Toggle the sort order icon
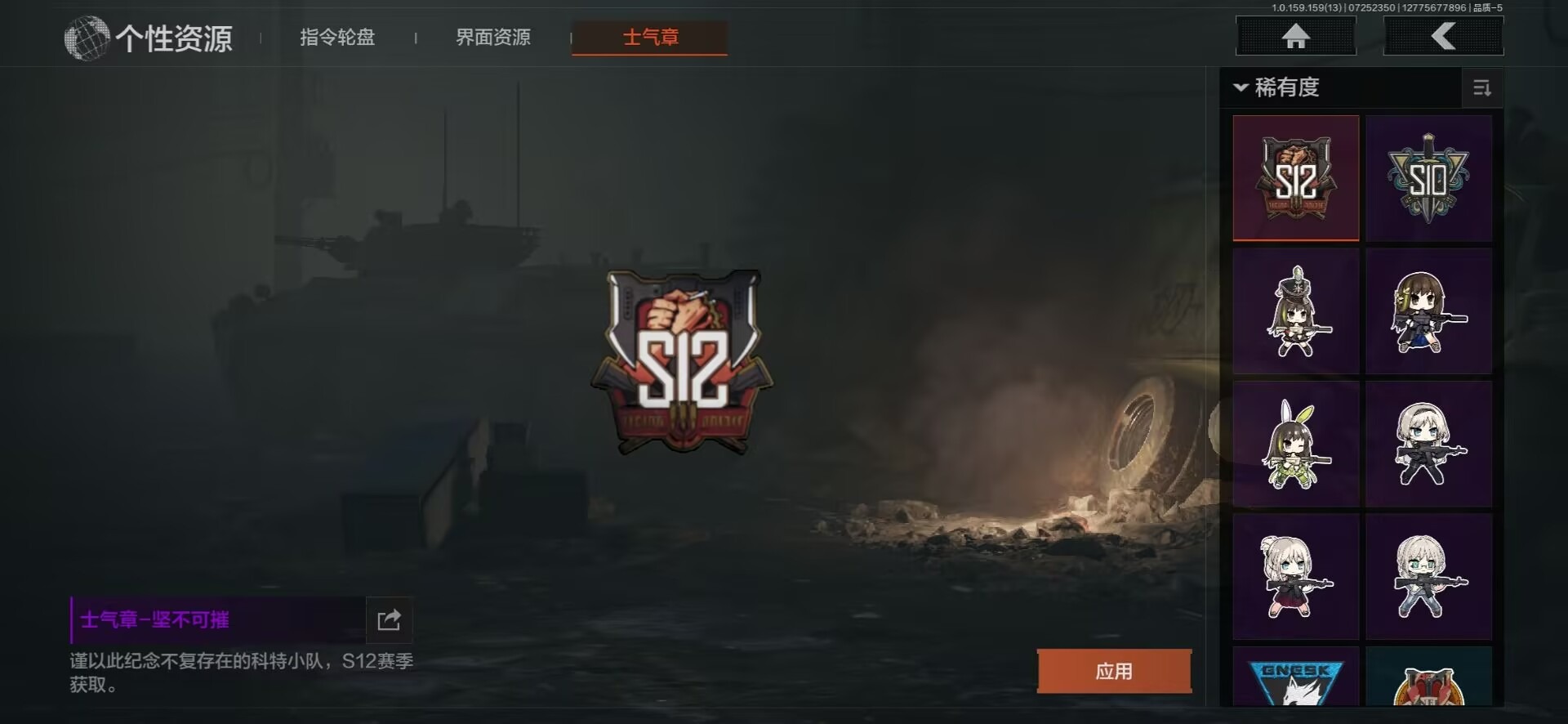Viewport: 1568px width, 724px height. click(1482, 87)
